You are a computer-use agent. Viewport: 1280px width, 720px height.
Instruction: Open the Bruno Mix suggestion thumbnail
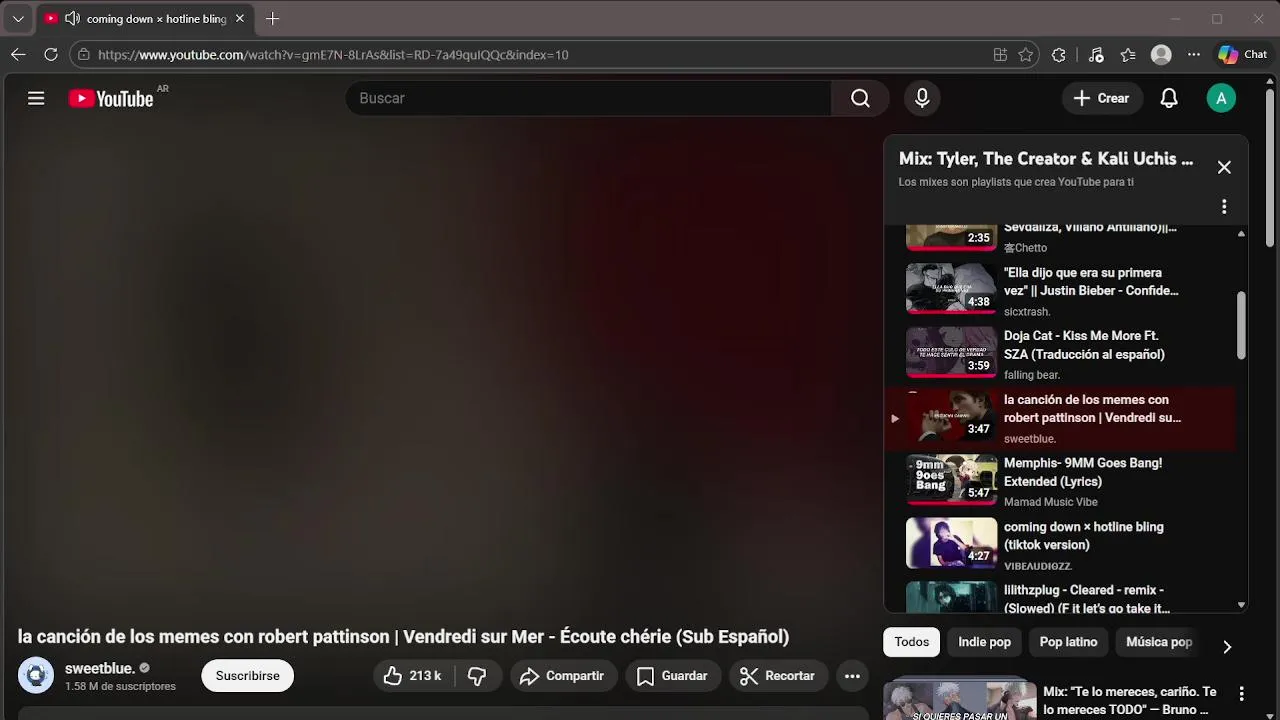tap(960, 699)
